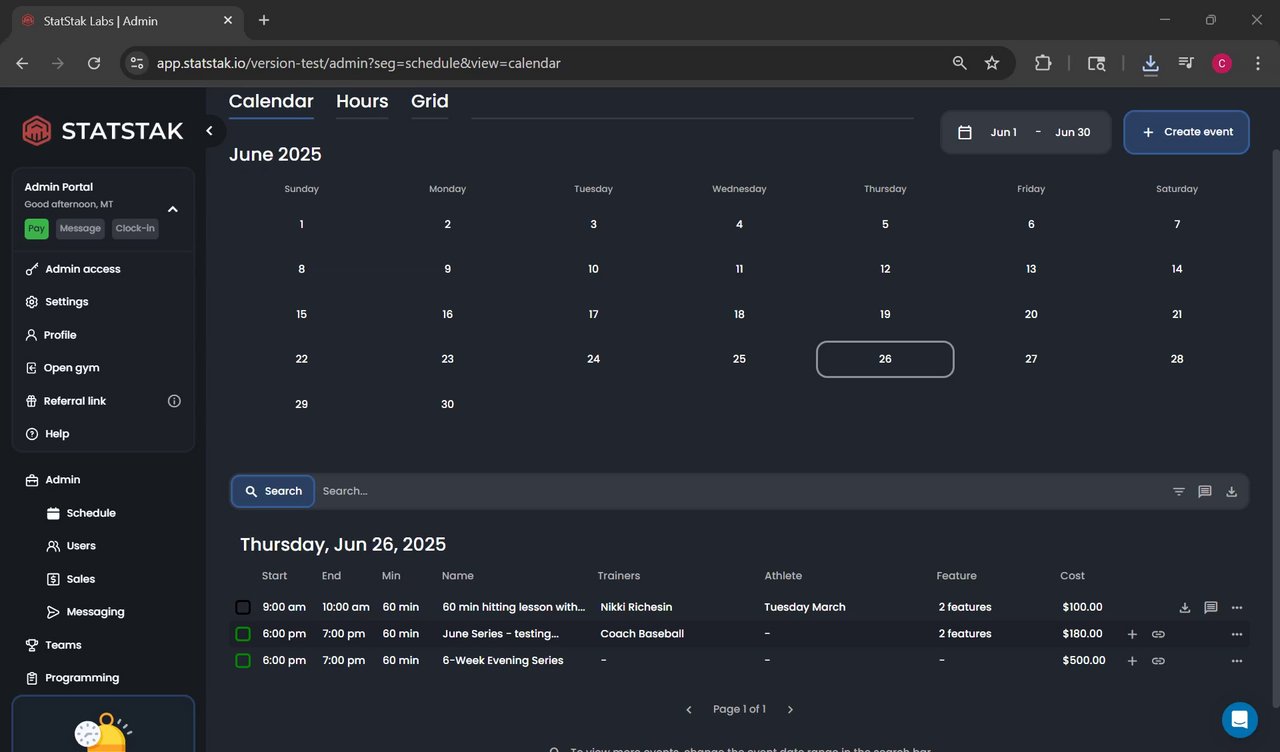Switch to the Hours tab
This screenshot has height=752, width=1280.
(362, 101)
